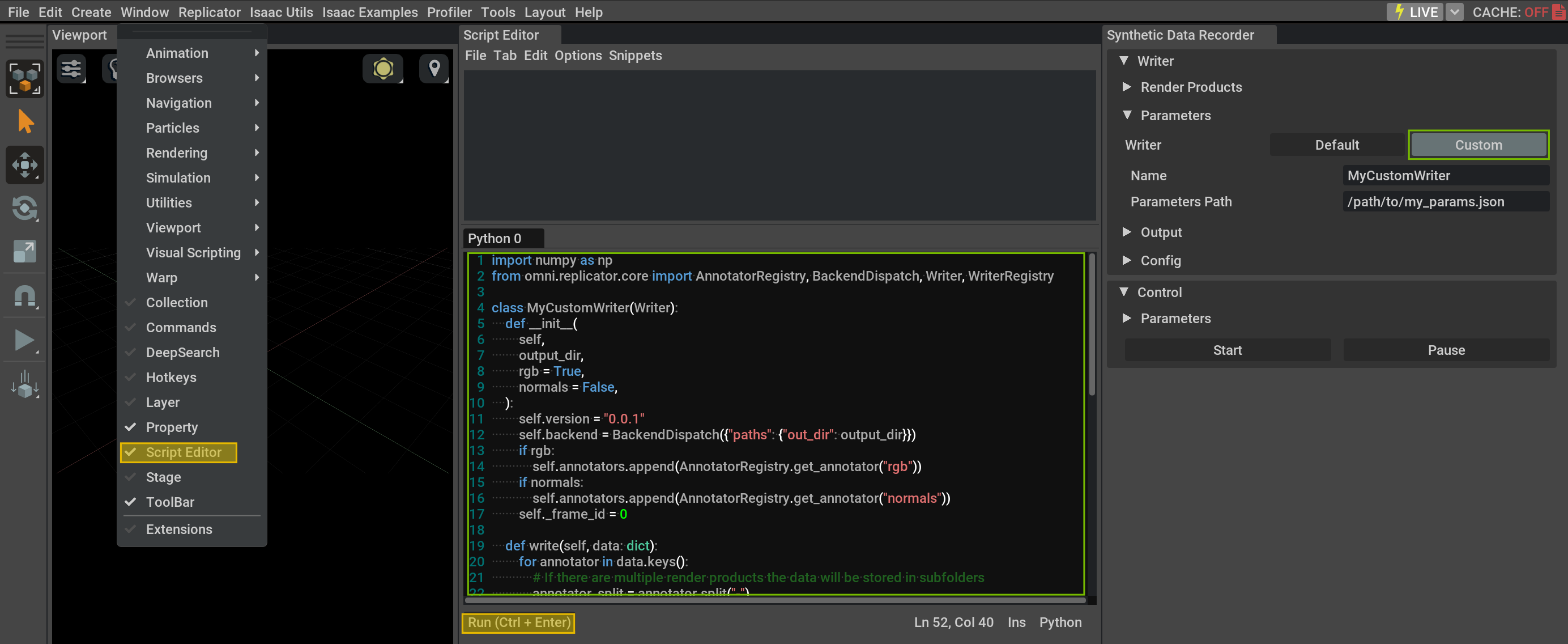Click the red cache status icon
1568x644 pixels.
(x=1558, y=11)
